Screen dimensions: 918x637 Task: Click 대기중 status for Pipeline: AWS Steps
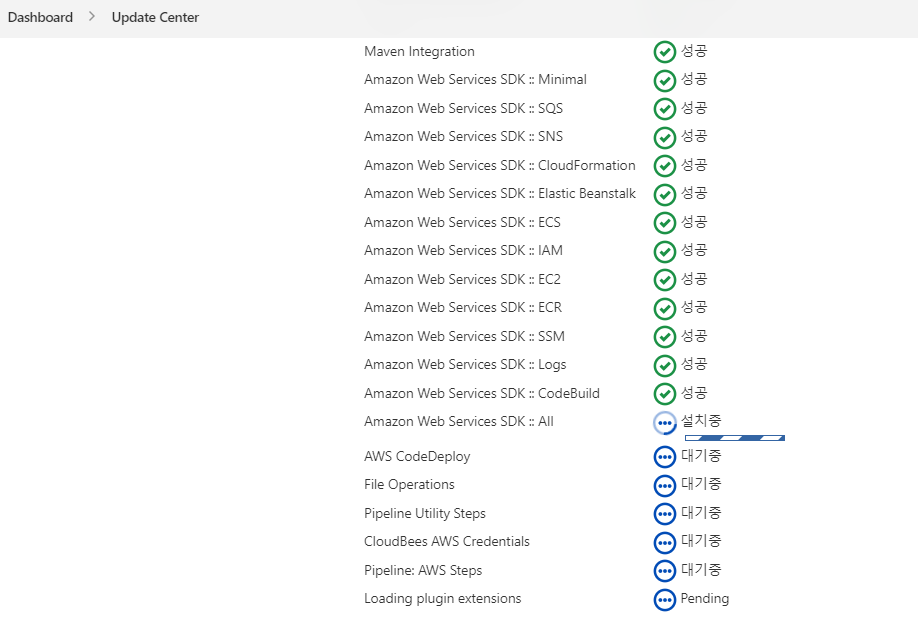pyautogui.click(x=701, y=570)
